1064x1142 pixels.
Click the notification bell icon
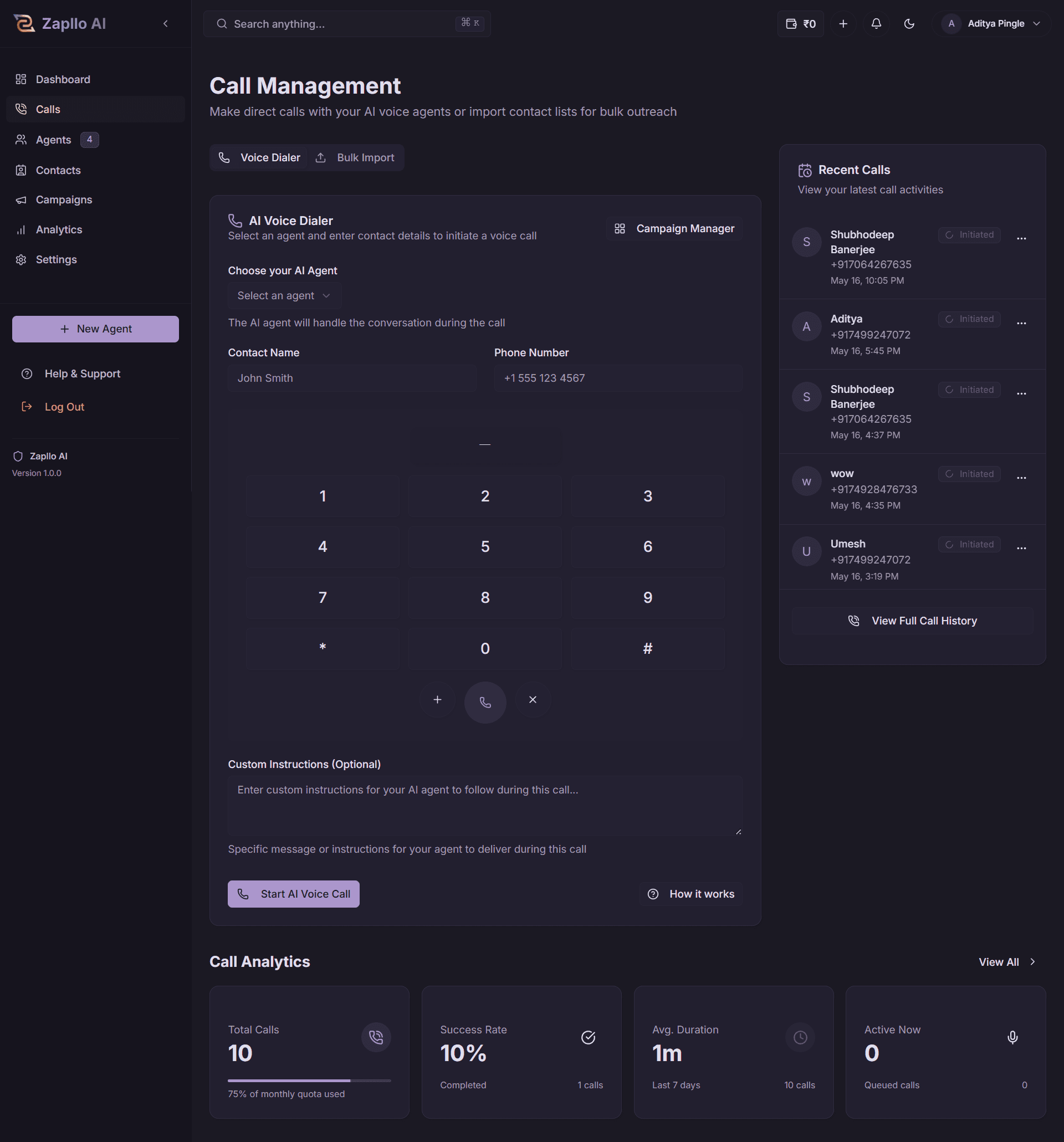point(876,24)
